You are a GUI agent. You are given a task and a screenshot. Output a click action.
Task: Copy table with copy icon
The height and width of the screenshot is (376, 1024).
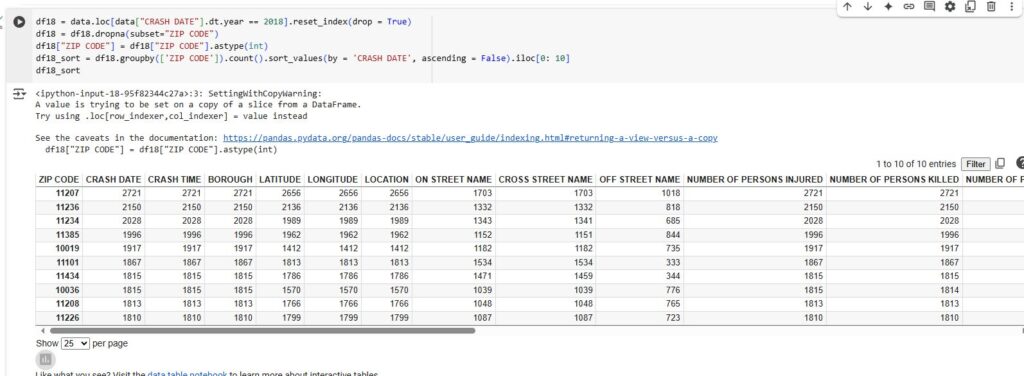[1000, 164]
